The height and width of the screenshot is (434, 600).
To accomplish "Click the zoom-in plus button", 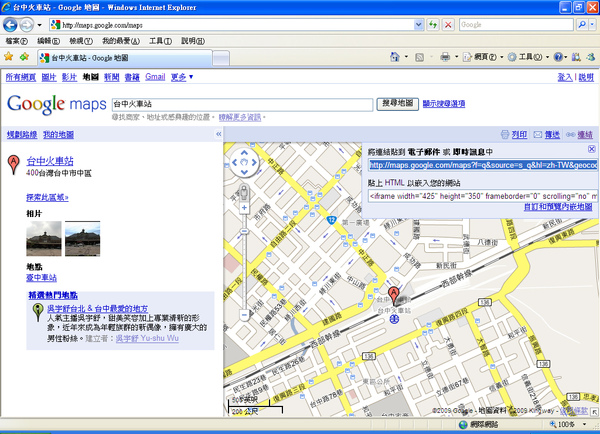I will 244,208.
